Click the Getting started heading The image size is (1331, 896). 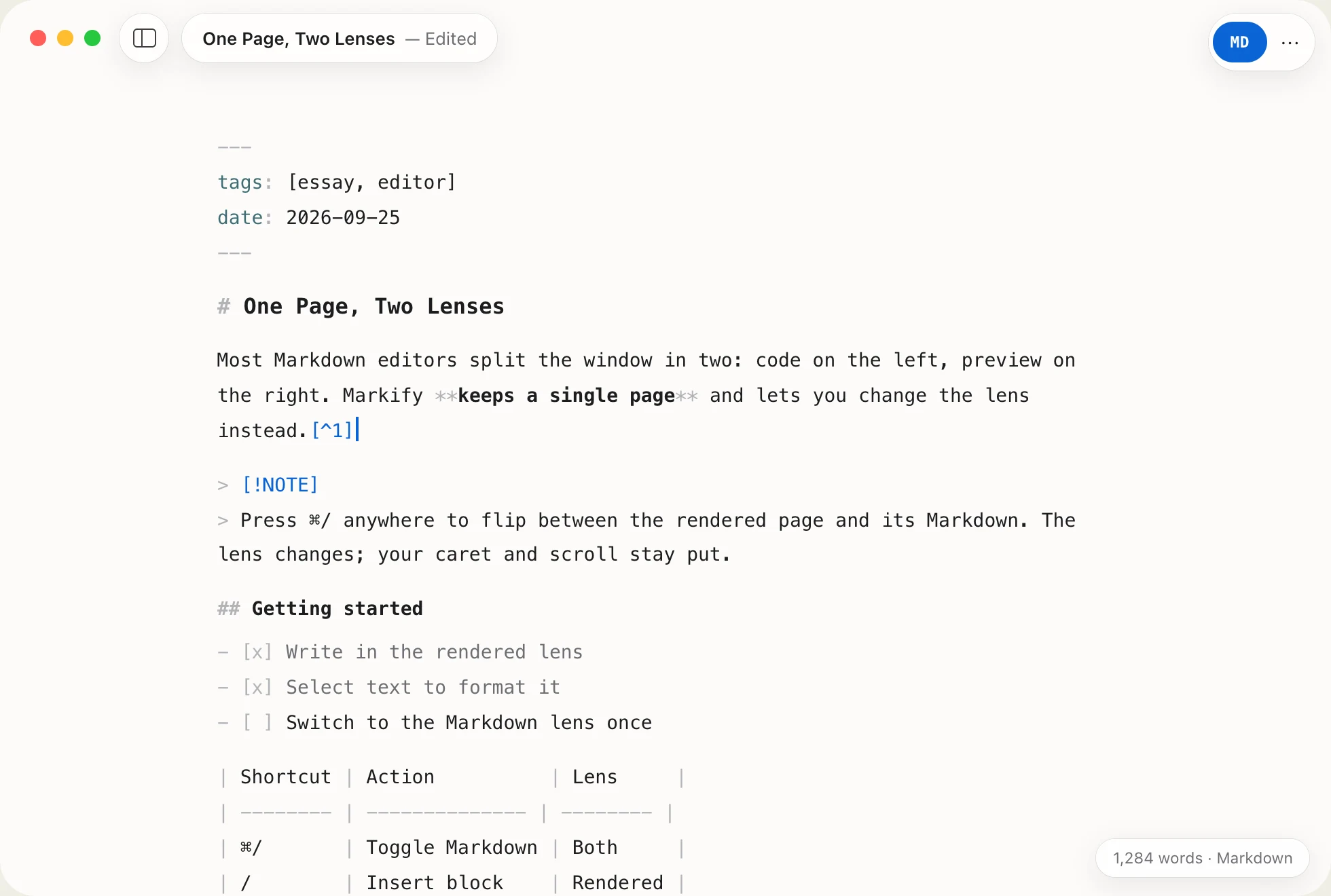pyautogui.click(x=338, y=608)
